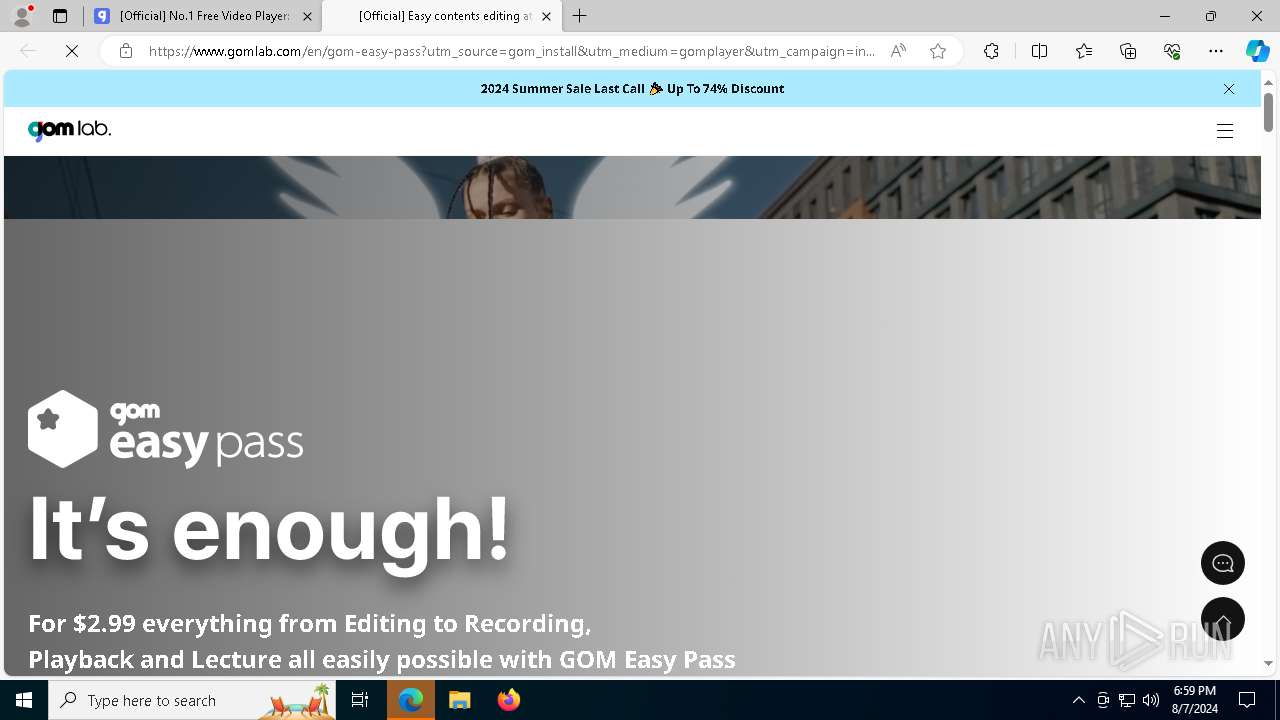Open the clock showing 6:59 PM
The image size is (1280, 720).
[x=1194, y=700]
